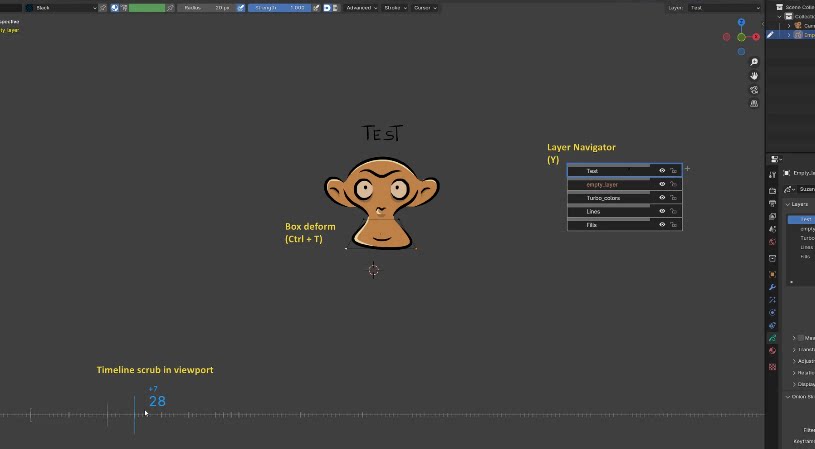Click plus icon beside Layer Navigator
The width and height of the screenshot is (815, 449).
pos(687,168)
